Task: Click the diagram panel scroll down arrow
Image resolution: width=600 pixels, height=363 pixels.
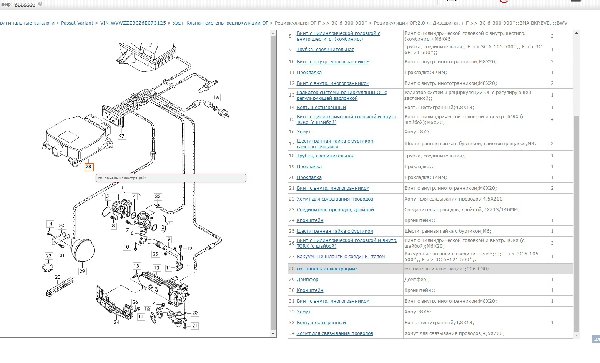Action: 273,334
